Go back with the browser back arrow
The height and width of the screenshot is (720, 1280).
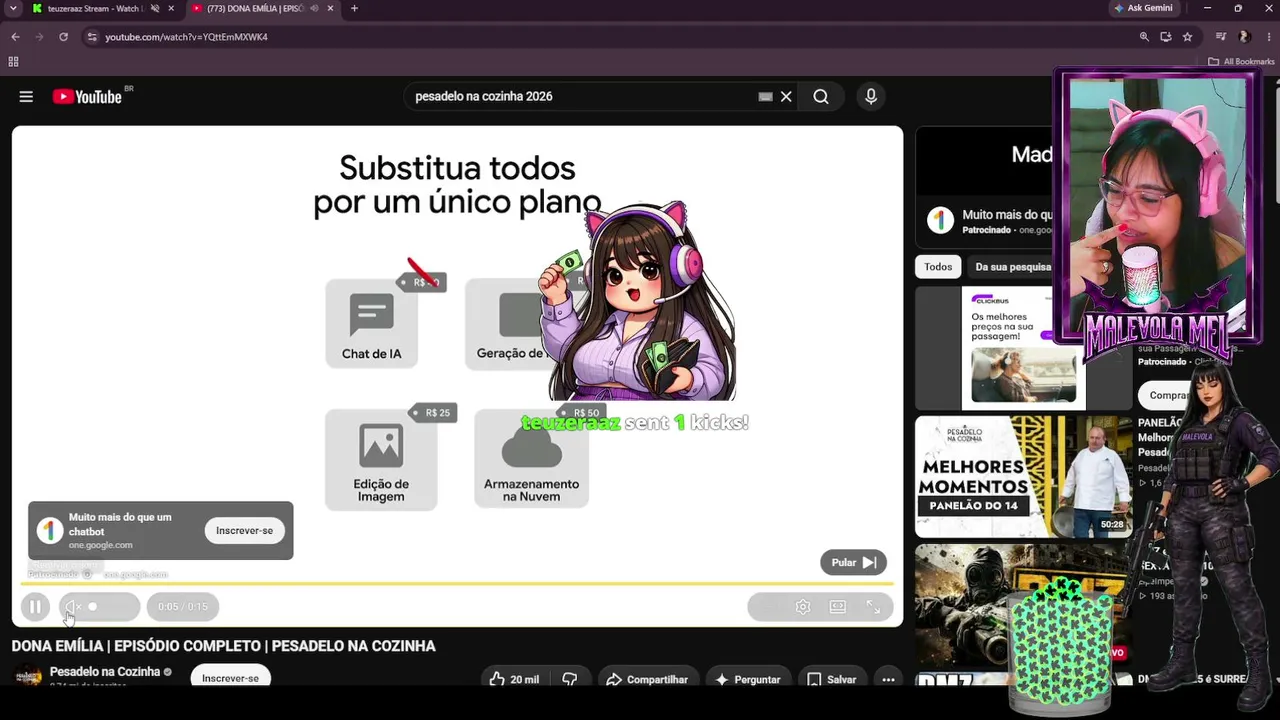coord(15,37)
